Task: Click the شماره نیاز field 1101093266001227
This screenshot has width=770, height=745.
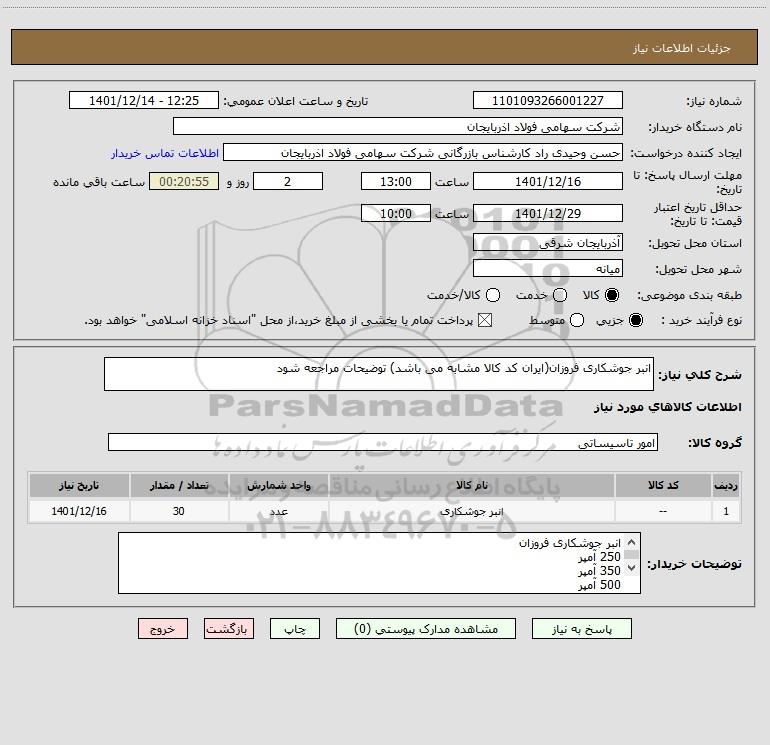Action: 548,100
